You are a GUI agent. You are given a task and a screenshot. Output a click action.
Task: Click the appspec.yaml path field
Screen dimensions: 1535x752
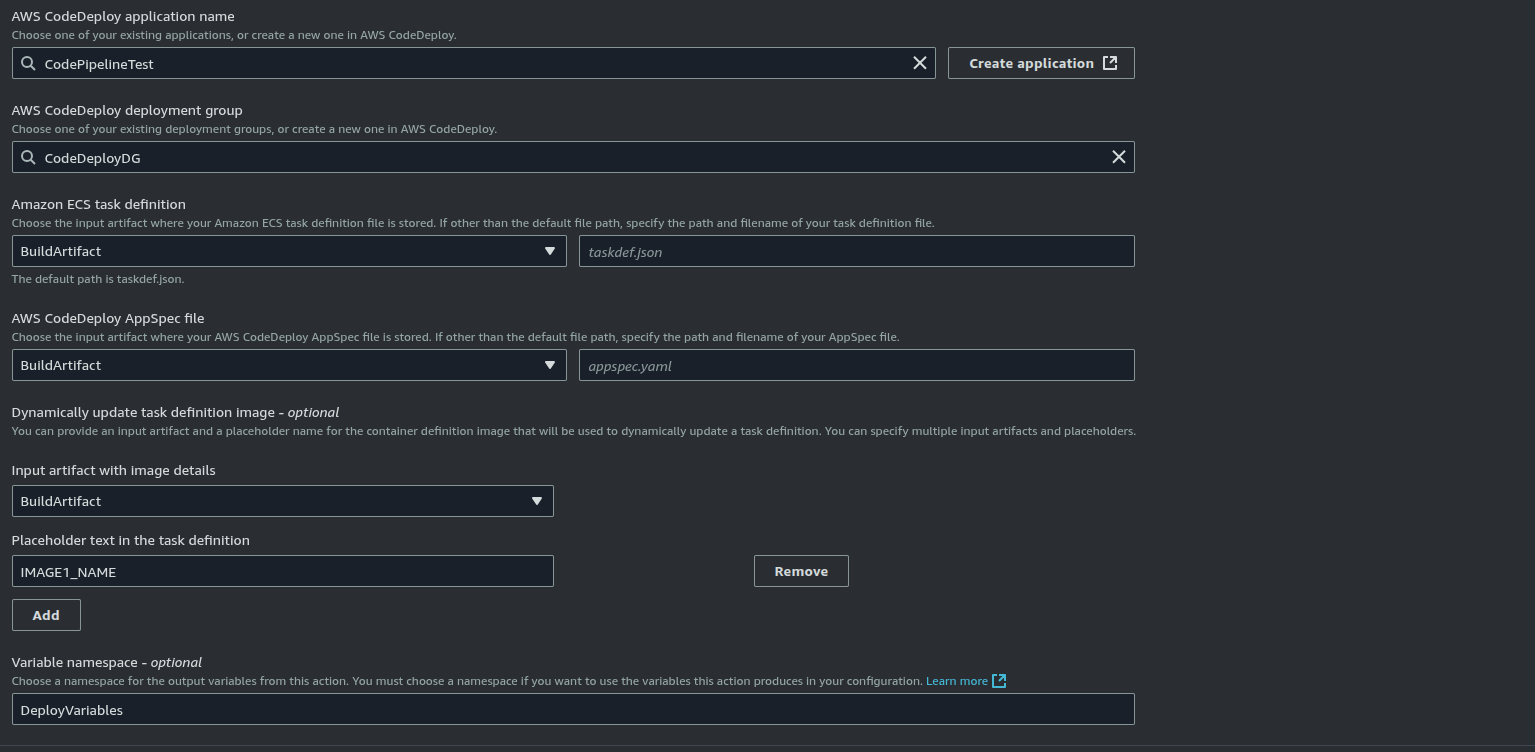tap(857, 365)
